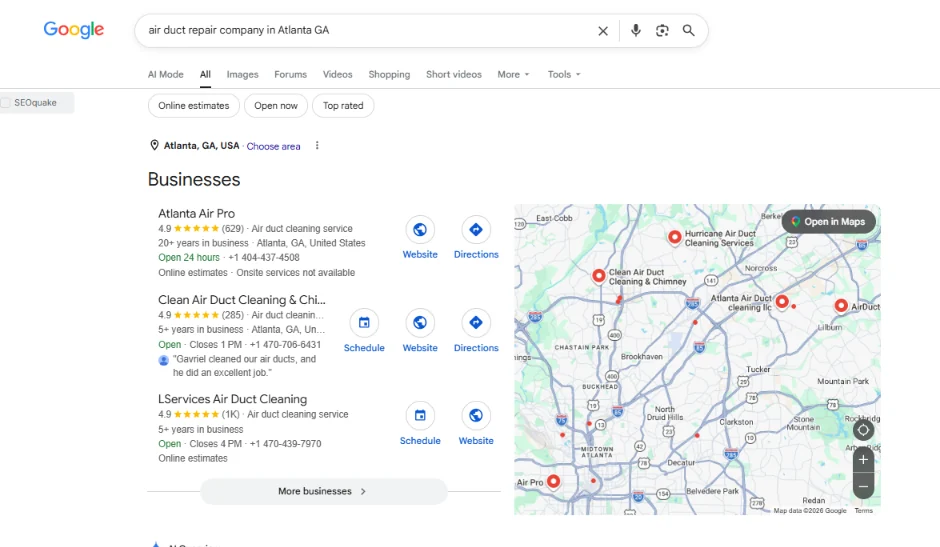Switch to Forums tab
The width and height of the screenshot is (940, 547).
(290, 74)
